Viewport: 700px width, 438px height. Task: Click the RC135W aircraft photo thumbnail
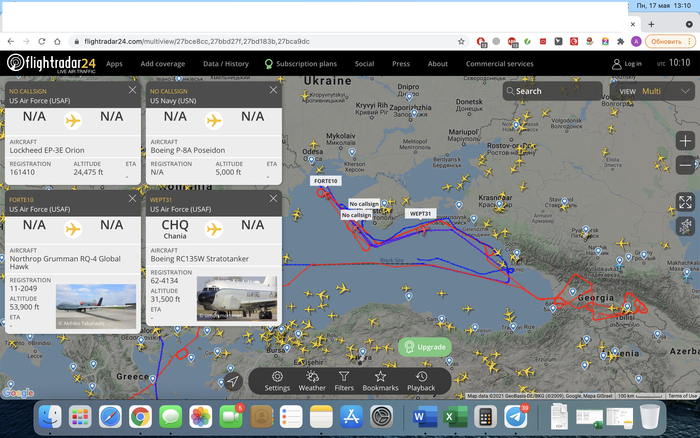237,298
